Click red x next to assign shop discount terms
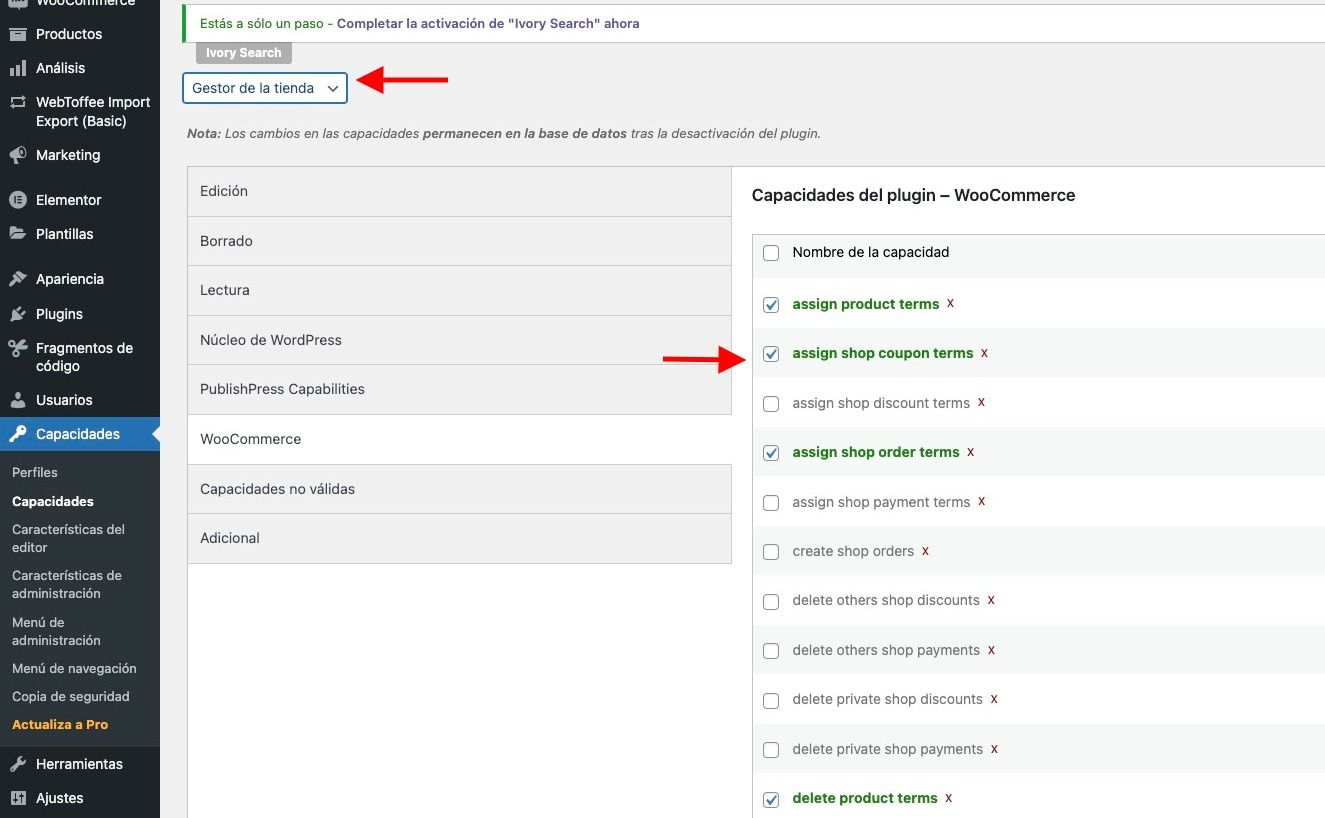The image size is (1325, 818). click(x=981, y=402)
